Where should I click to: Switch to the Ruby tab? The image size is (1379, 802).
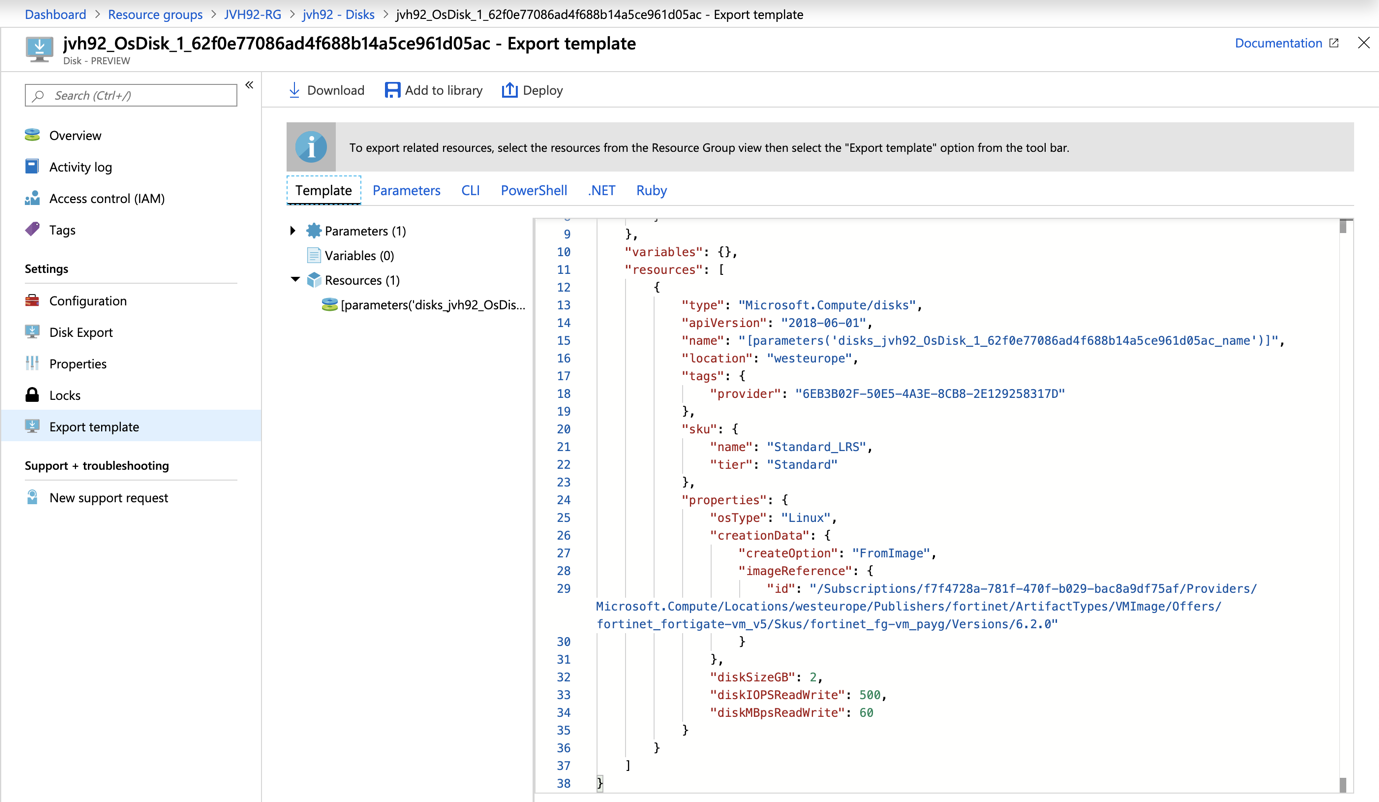[x=651, y=190]
